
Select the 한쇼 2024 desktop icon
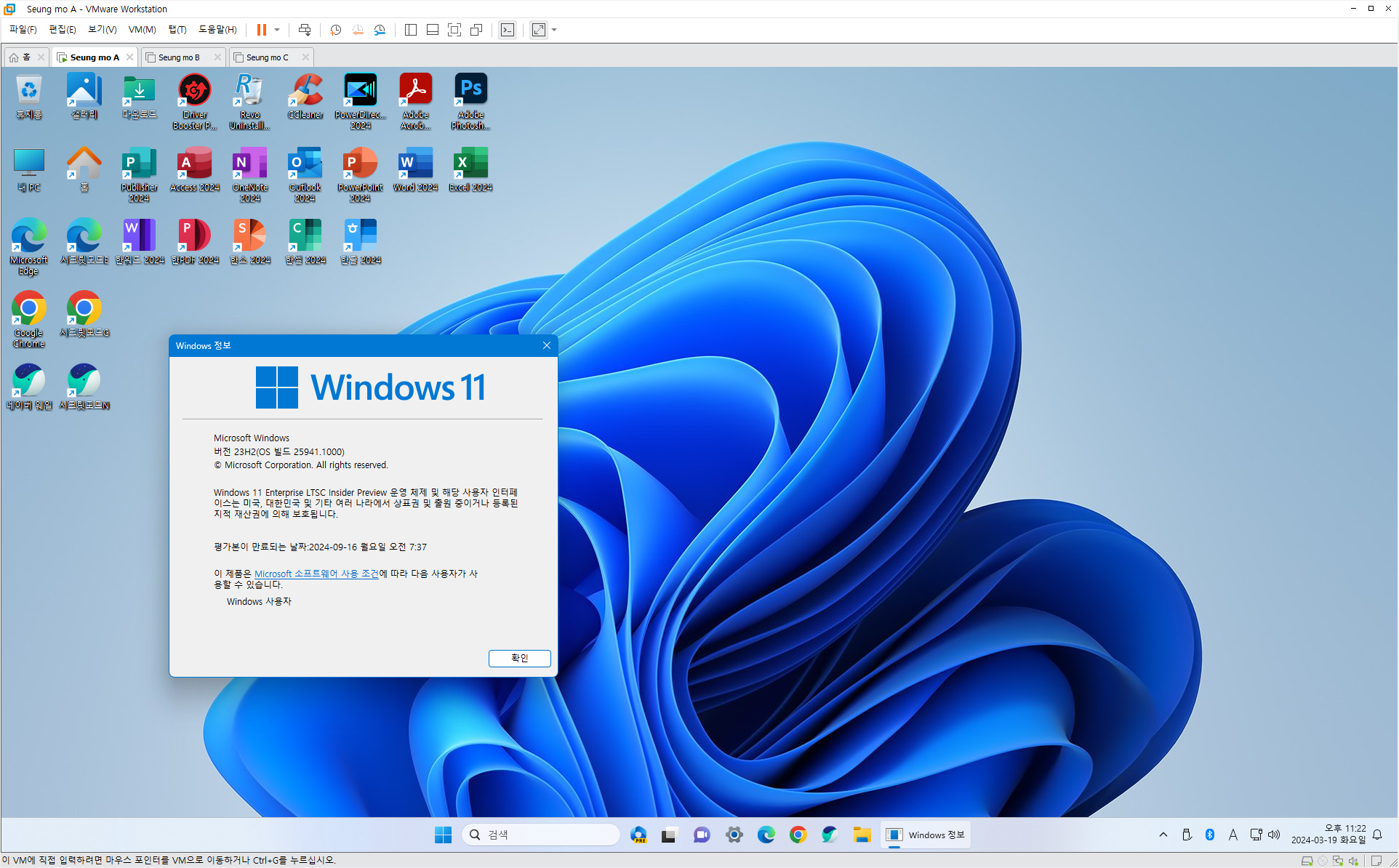click(249, 242)
